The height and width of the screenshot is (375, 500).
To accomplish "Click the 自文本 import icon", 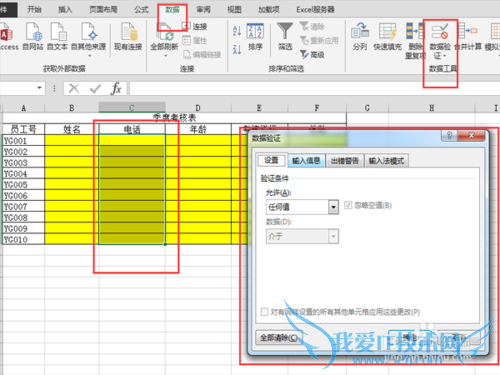I will tap(57, 36).
